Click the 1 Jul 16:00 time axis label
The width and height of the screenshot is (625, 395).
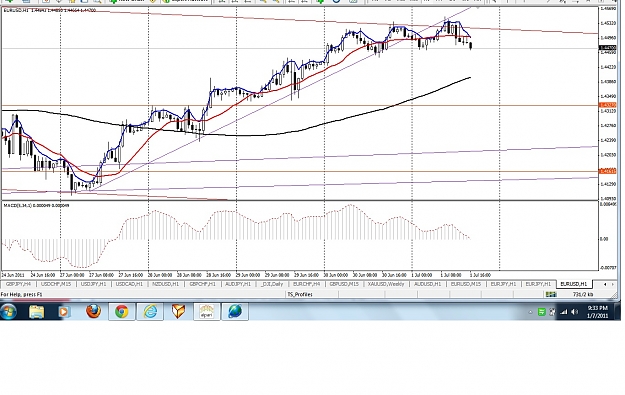coord(480,275)
